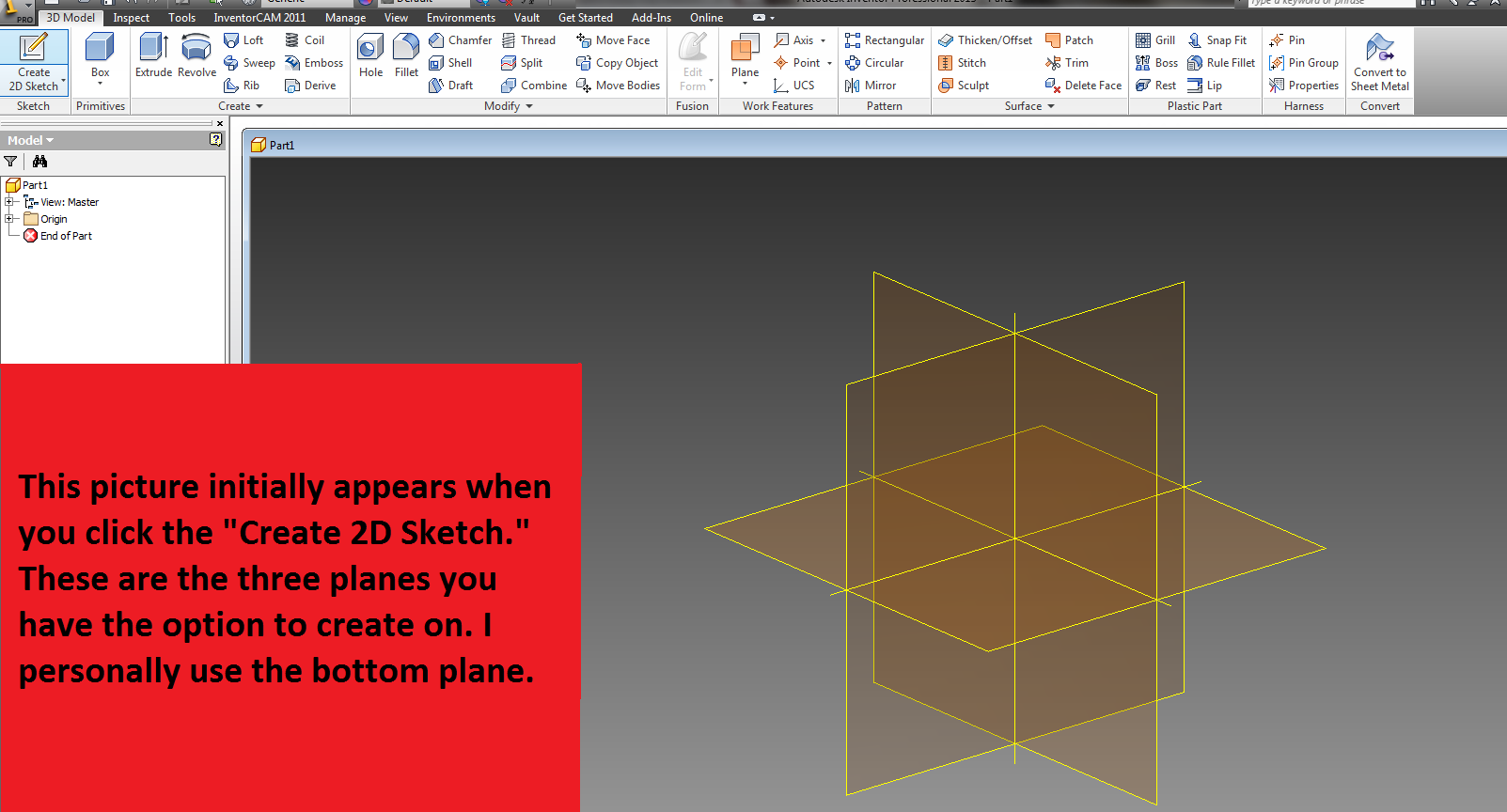Select the Rib tool
Screen dimensions: 1507x812
coord(242,86)
